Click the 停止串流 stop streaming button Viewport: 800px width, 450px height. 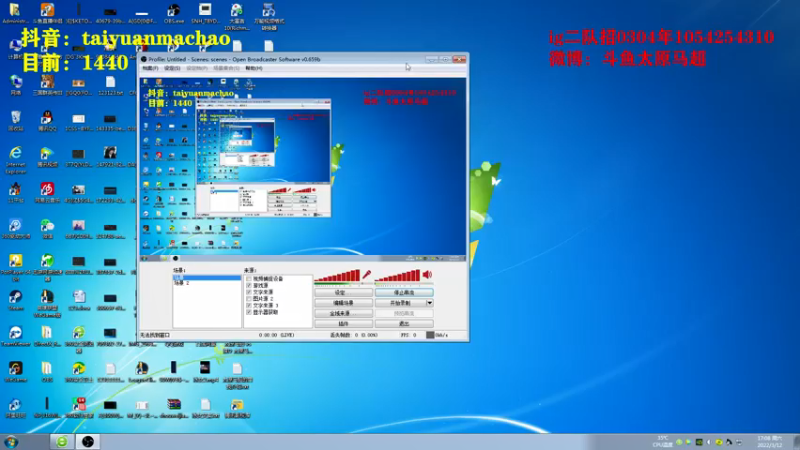point(404,293)
